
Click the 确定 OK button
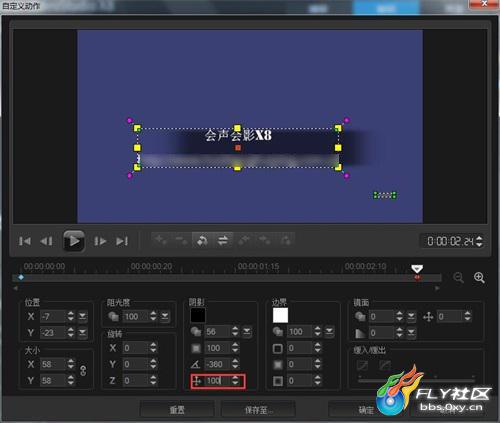[365, 410]
